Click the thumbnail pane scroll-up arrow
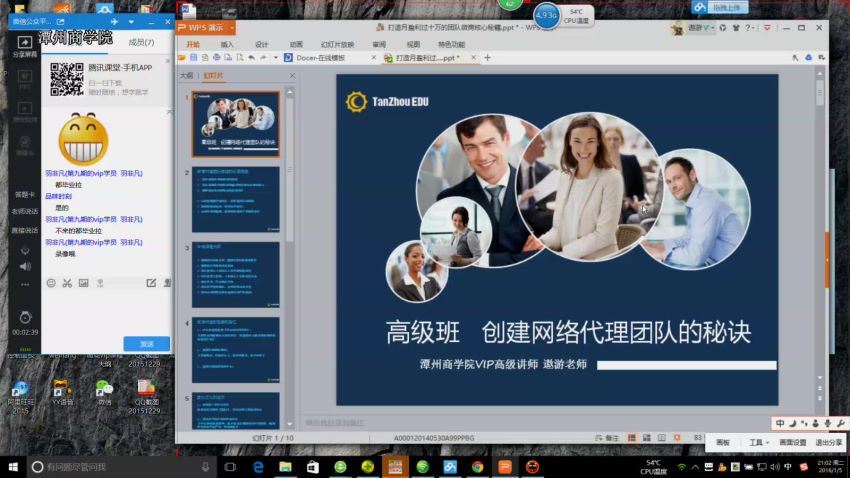850x478 pixels. pyautogui.click(x=289, y=93)
